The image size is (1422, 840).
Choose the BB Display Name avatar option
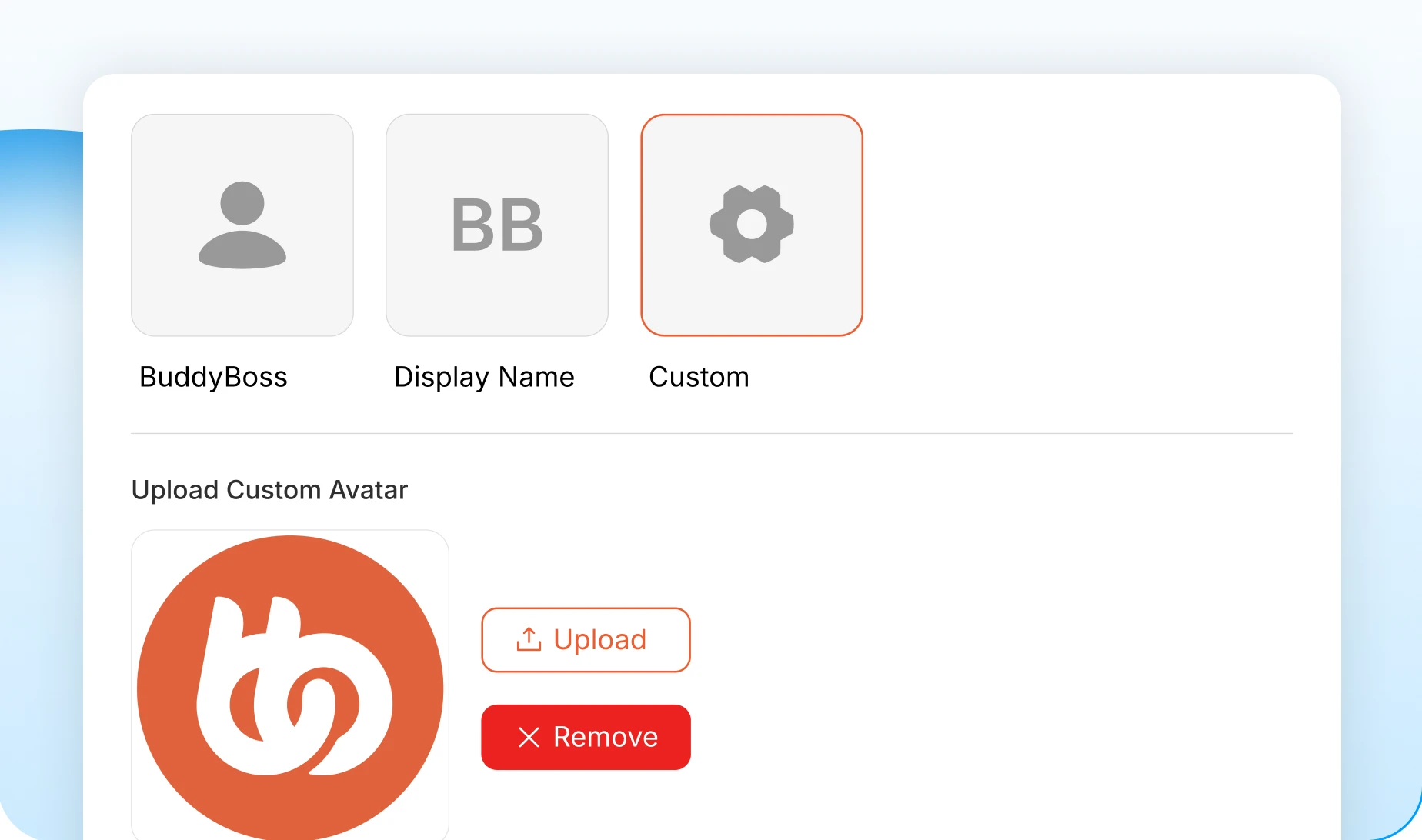pos(497,225)
